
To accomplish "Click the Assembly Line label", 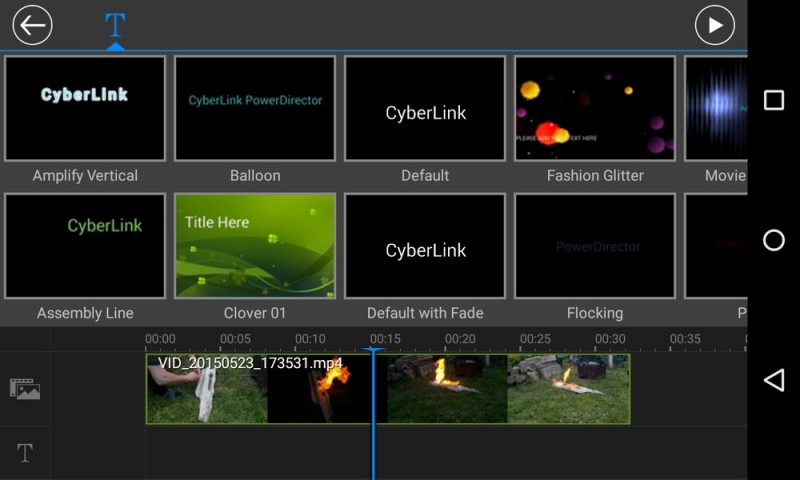I will 85,313.
